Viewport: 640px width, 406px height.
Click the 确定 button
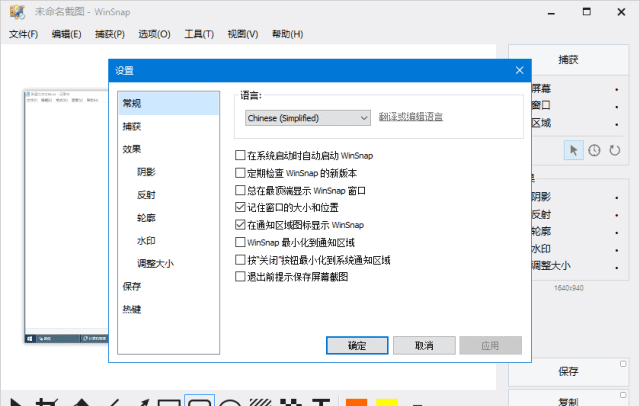357,346
